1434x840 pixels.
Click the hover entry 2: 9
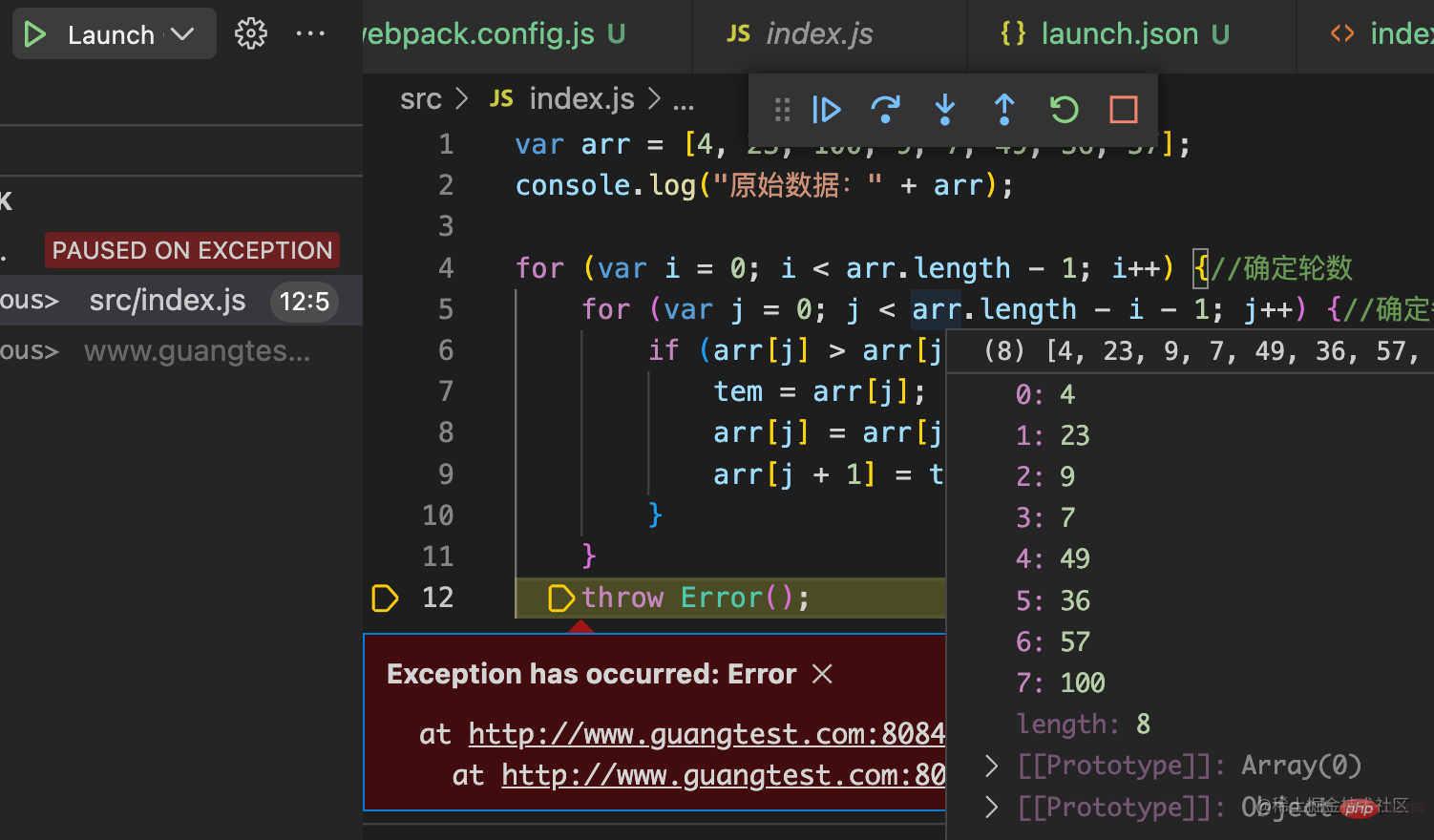(x=1045, y=476)
